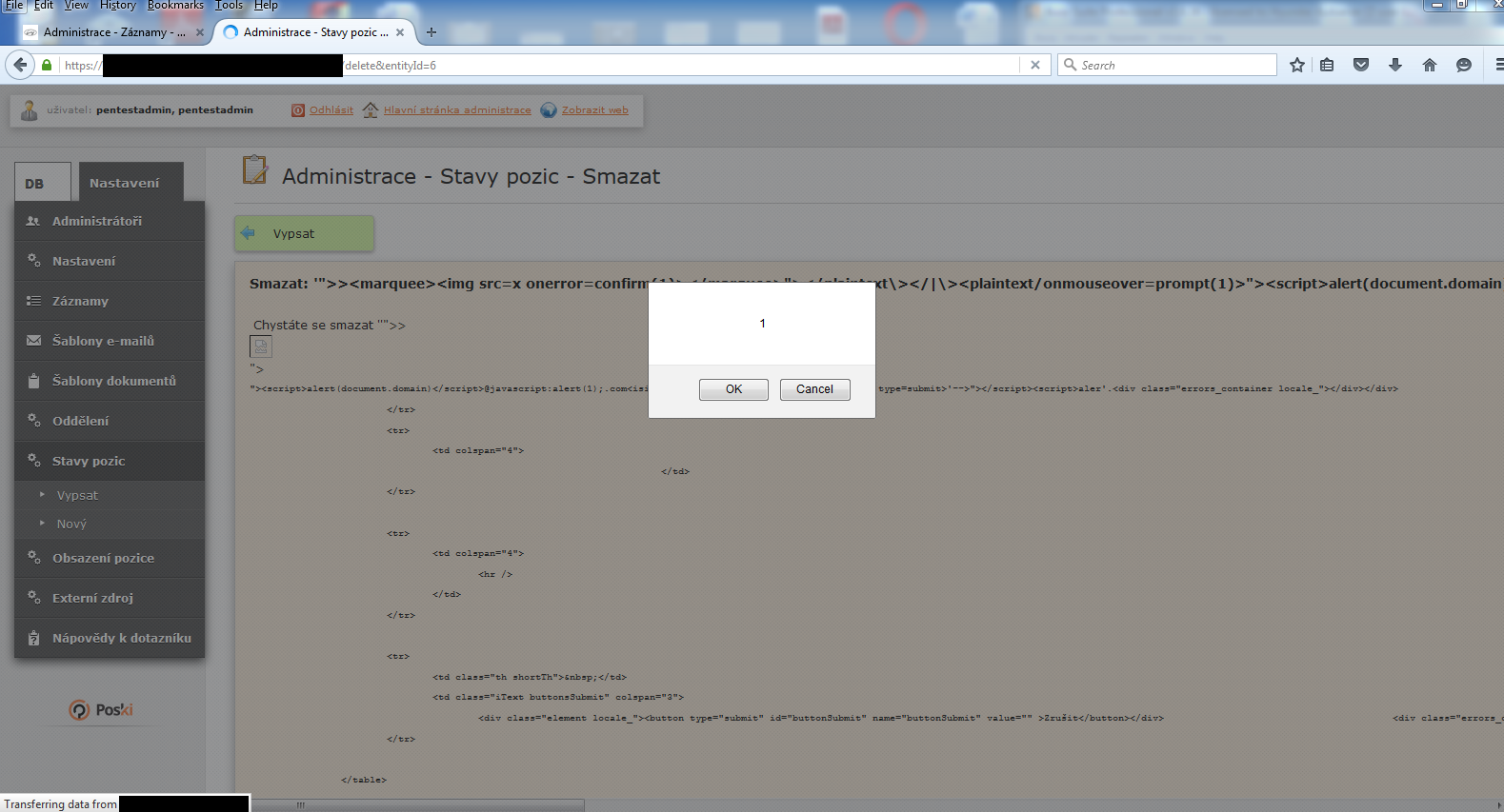Click the Administrátoři users icon

tap(33, 221)
